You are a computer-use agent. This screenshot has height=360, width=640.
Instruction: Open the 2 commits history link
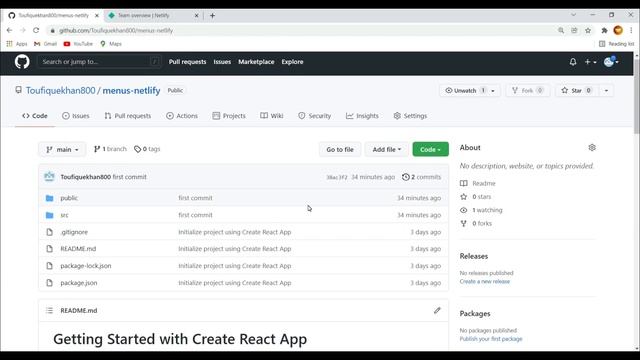coord(422,177)
